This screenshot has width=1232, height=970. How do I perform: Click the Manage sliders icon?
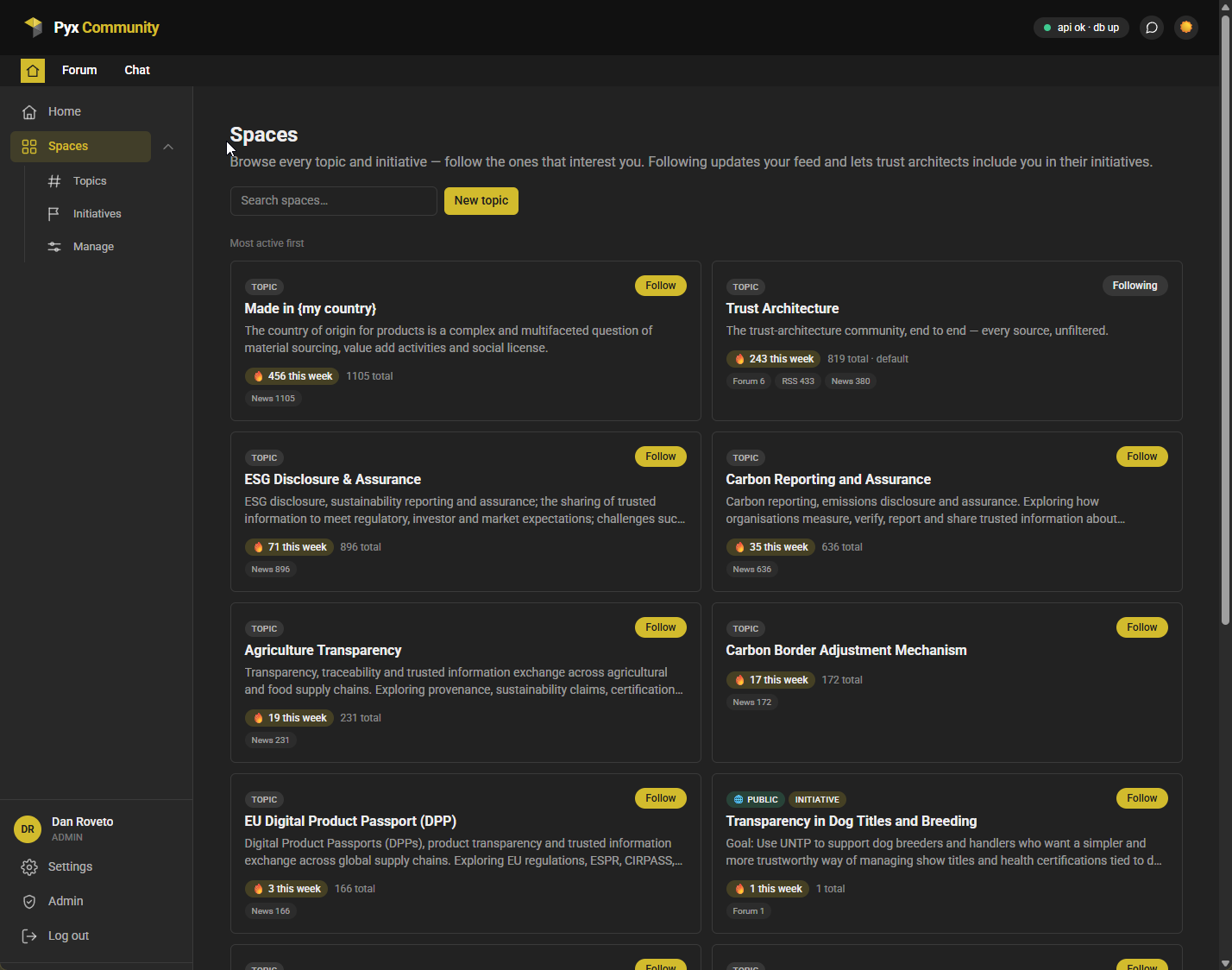pos(54,247)
